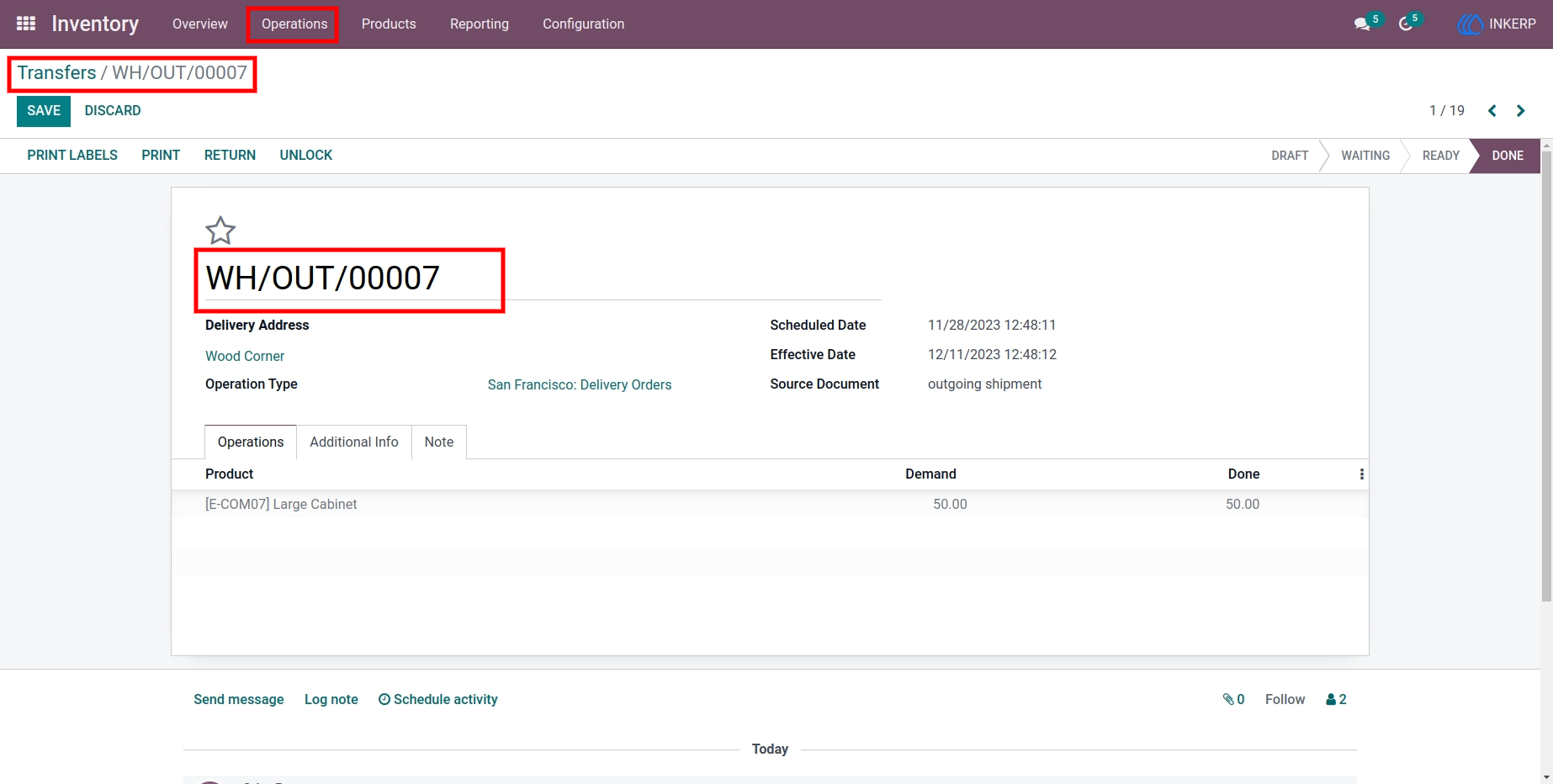
Task: Switch to the Note tab
Action: pyautogui.click(x=439, y=442)
